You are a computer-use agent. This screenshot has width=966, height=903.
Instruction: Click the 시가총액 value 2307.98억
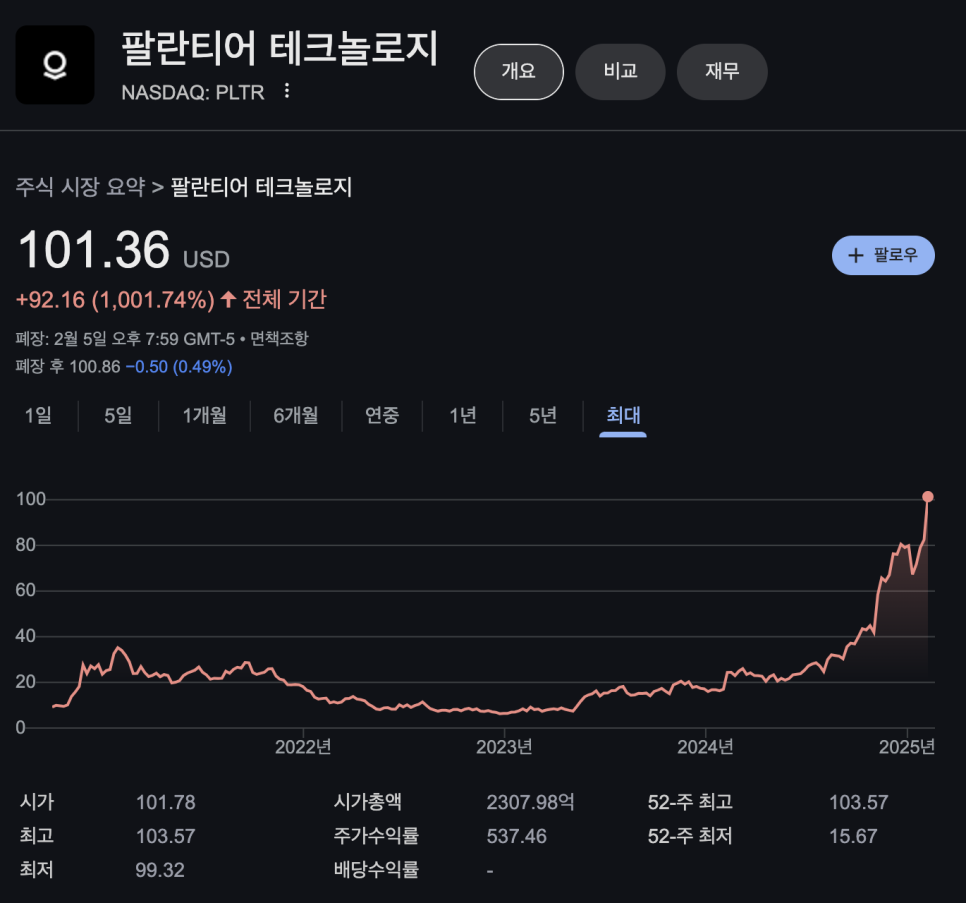530,802
